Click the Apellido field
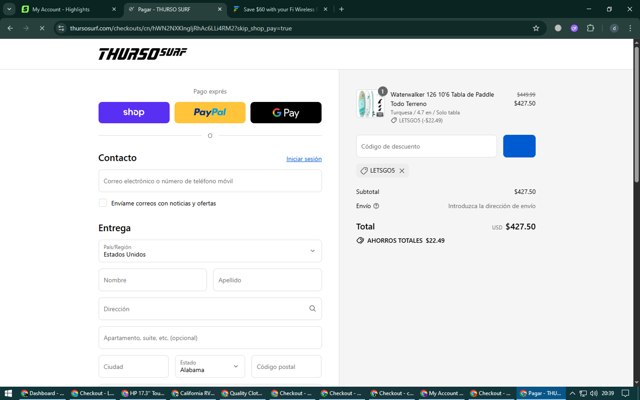This screenshot has width=640, height=400. coord(267,280)
